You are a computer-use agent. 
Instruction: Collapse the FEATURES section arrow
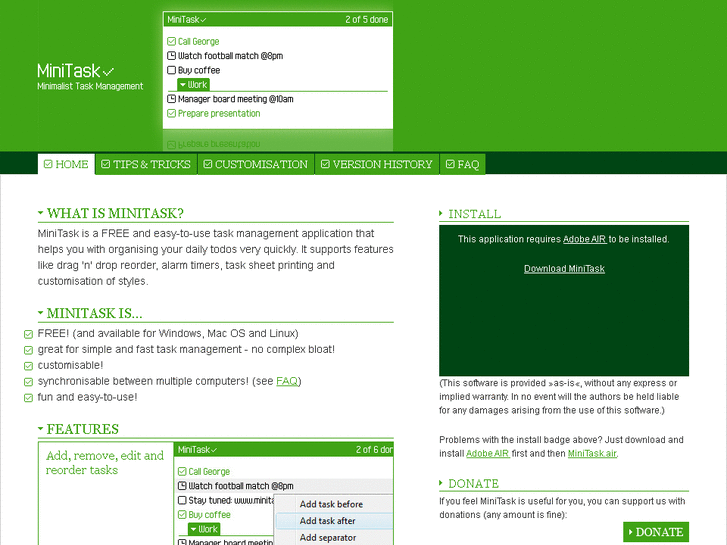point(41,429)
